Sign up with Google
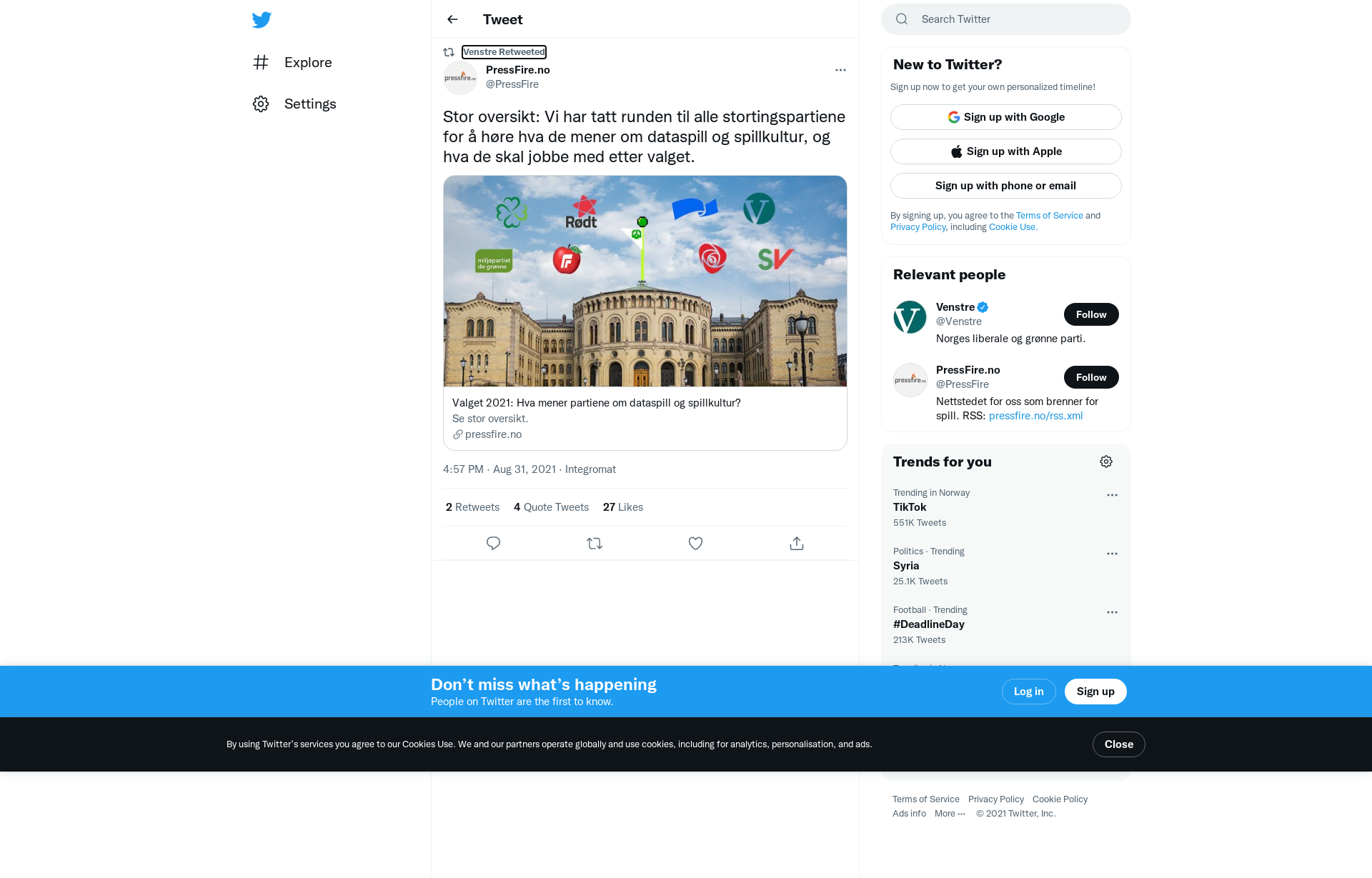 tap(1006, 117)
